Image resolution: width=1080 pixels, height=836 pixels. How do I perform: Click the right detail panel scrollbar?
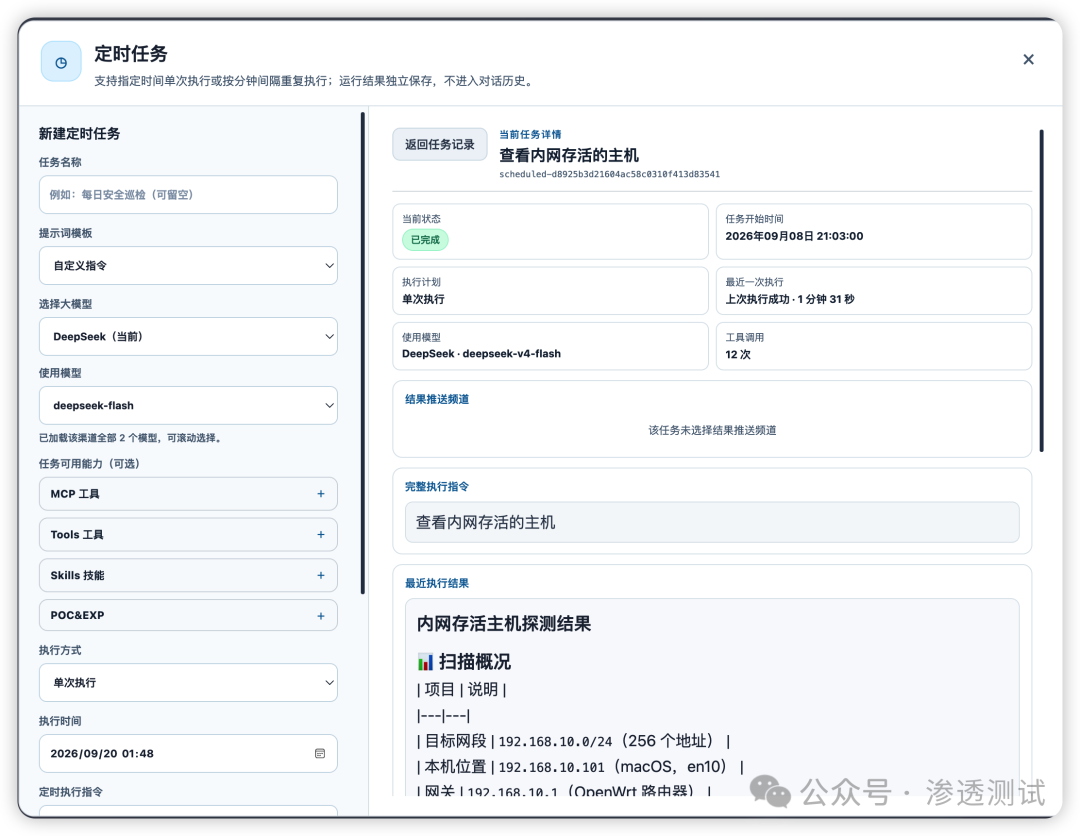pyautogui.click(x=1041, y=290)
